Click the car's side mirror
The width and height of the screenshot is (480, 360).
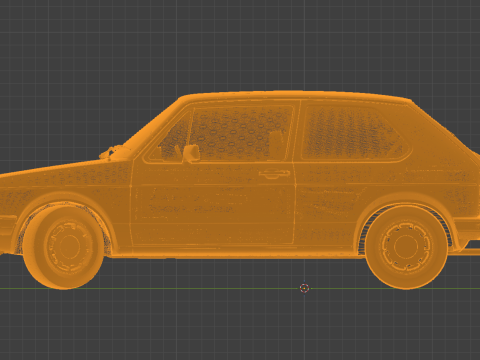pos(191,153)
